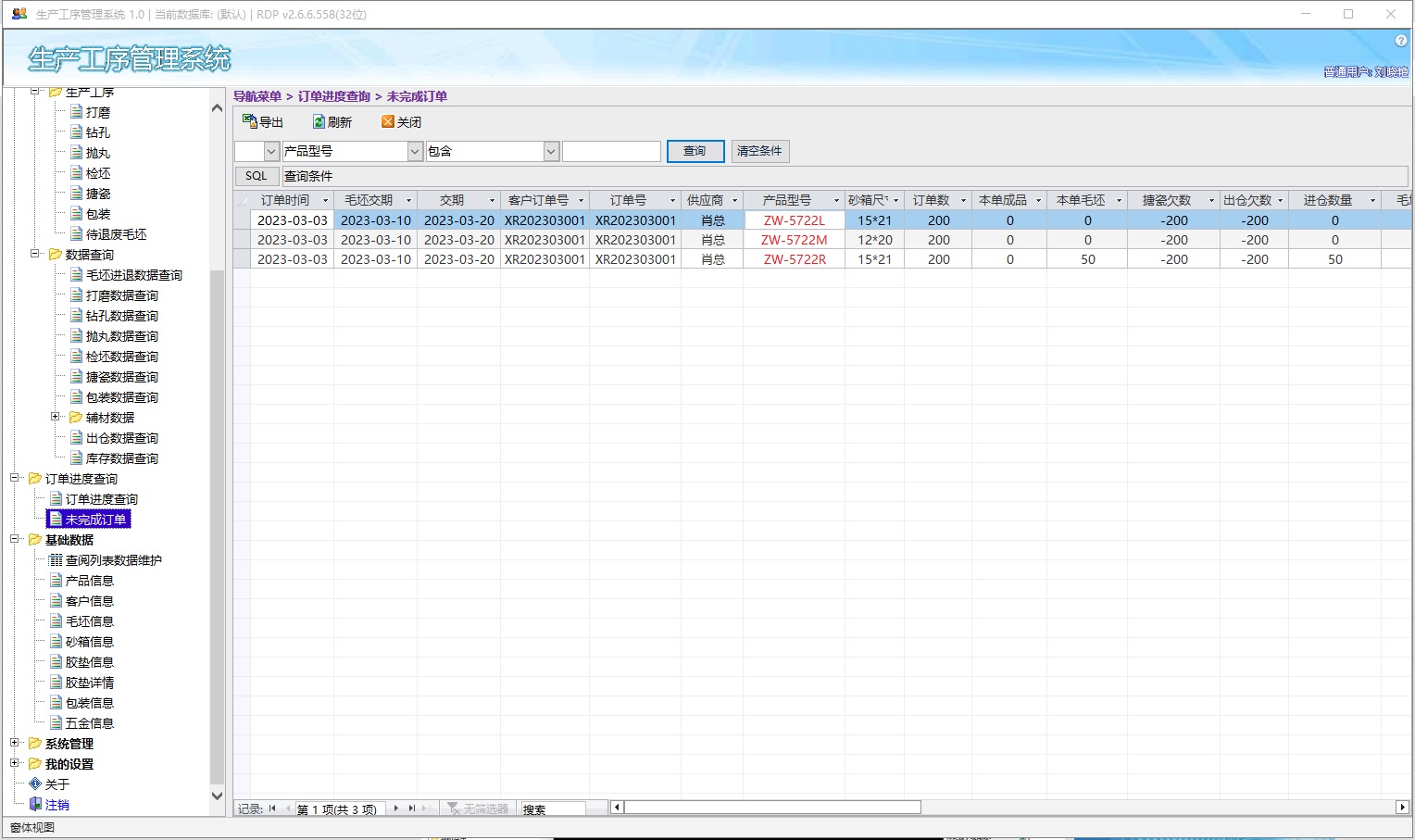Expand the 我的设置 folder
Image resolution: width=1415 pixels, height=840 pixels.
(14, 763)
